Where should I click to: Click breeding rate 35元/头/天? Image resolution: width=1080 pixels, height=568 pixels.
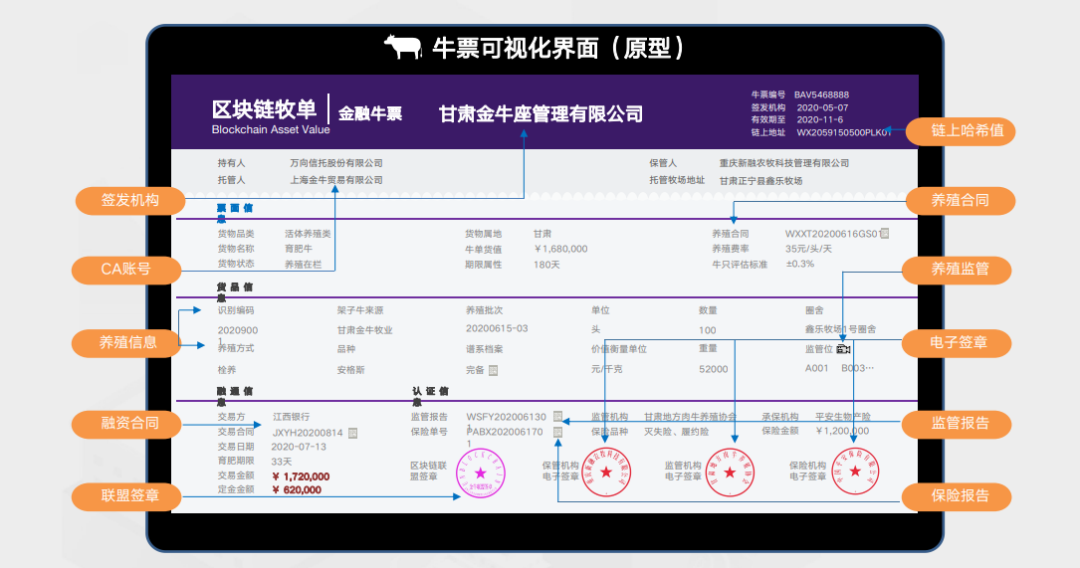pos(808,249)
